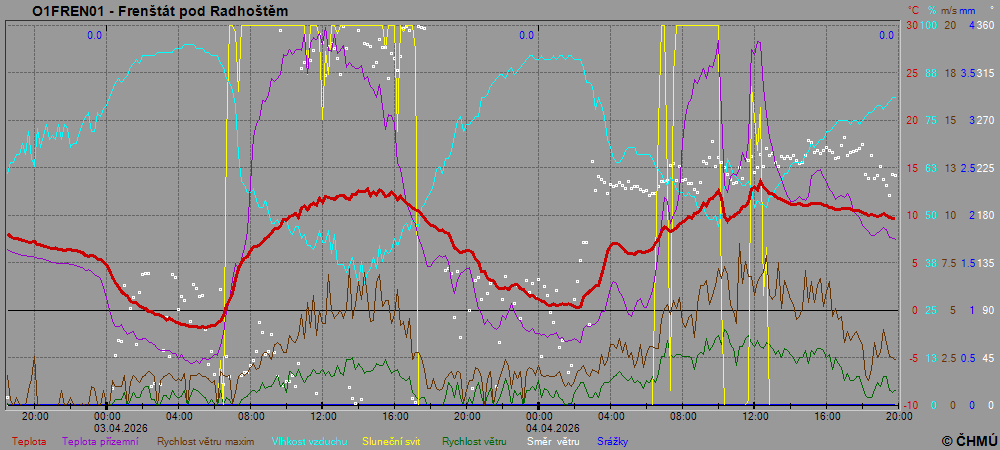
Task: Select the green Rychlost větru legend entry
Action: [474, 441]
